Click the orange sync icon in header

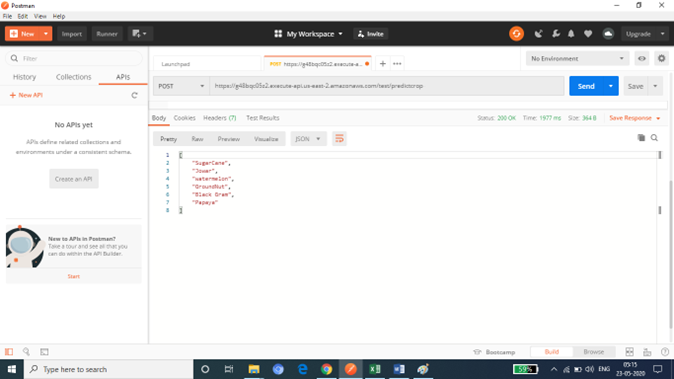[516, 34]
